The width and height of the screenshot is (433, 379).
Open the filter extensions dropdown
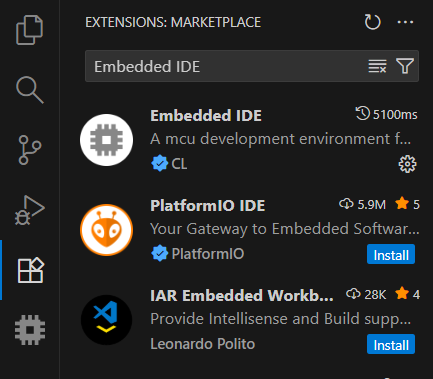pyautogui.click(x=405, y=66)
